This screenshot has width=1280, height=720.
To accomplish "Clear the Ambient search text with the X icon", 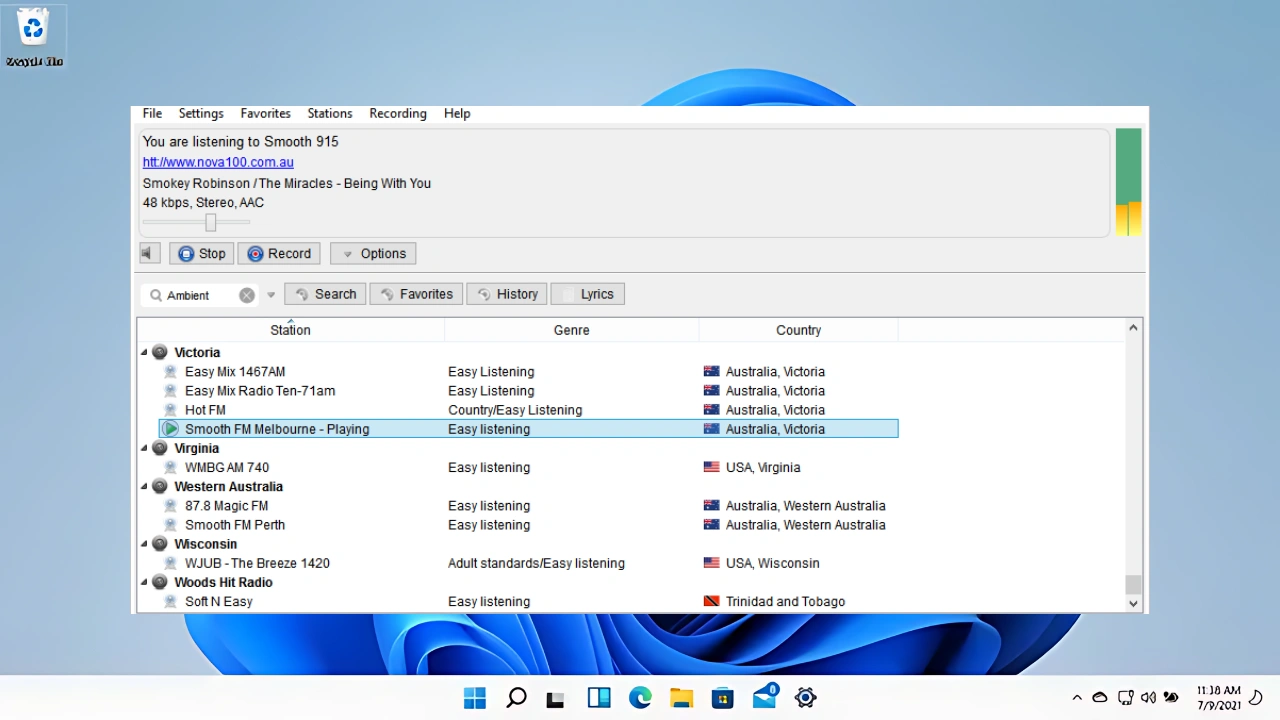I will (x=247, y=295).
